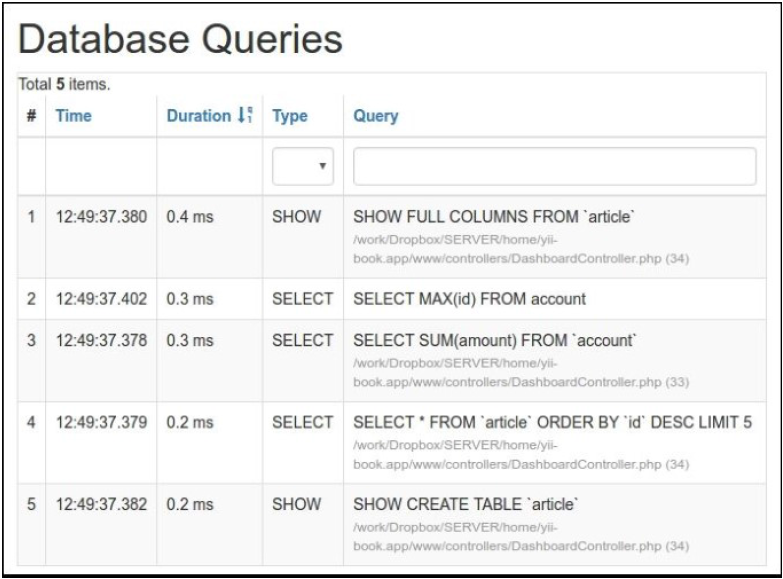Sort by the Duration column header
Viewport: 783px width, 579px height.
coord(198,116)
